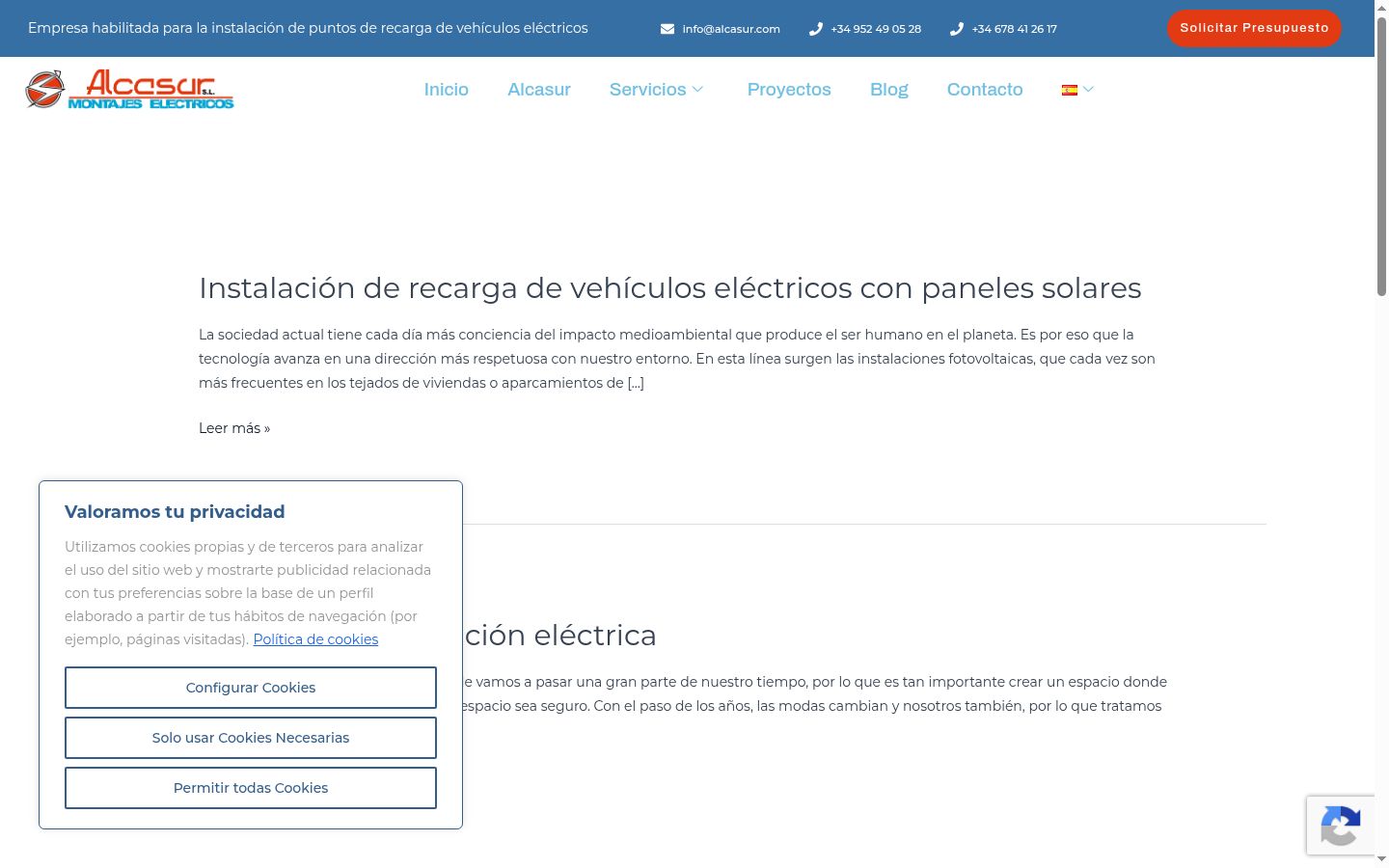
Task: Click the phone icon before +34 678 41 26 17
Action: coord(957,29)
